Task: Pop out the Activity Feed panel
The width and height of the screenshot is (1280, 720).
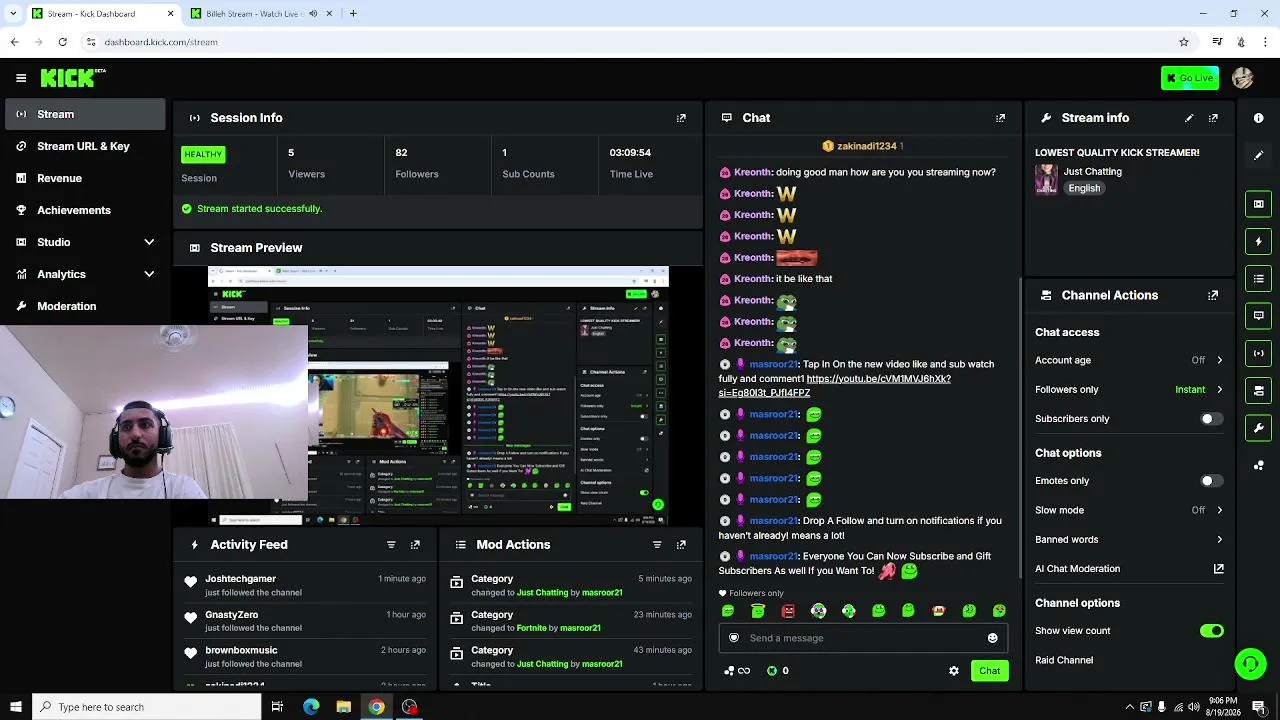Action: (x=415, y=545)
